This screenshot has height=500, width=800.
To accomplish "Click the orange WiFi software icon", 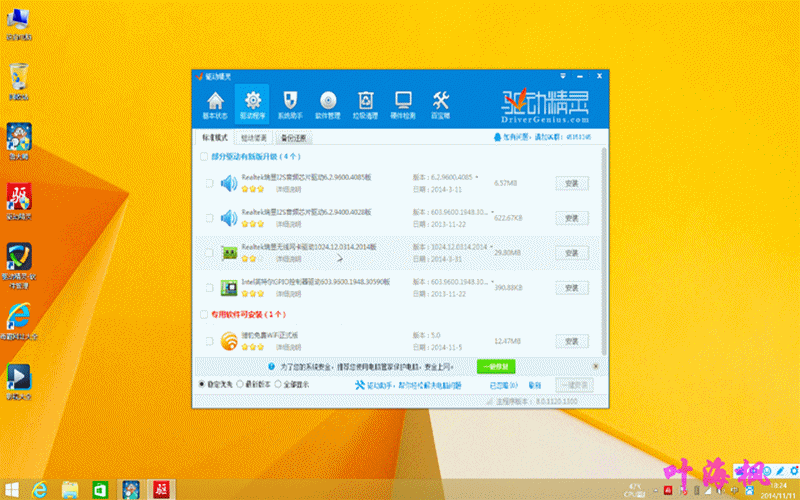I will click(x=229, y=341).
